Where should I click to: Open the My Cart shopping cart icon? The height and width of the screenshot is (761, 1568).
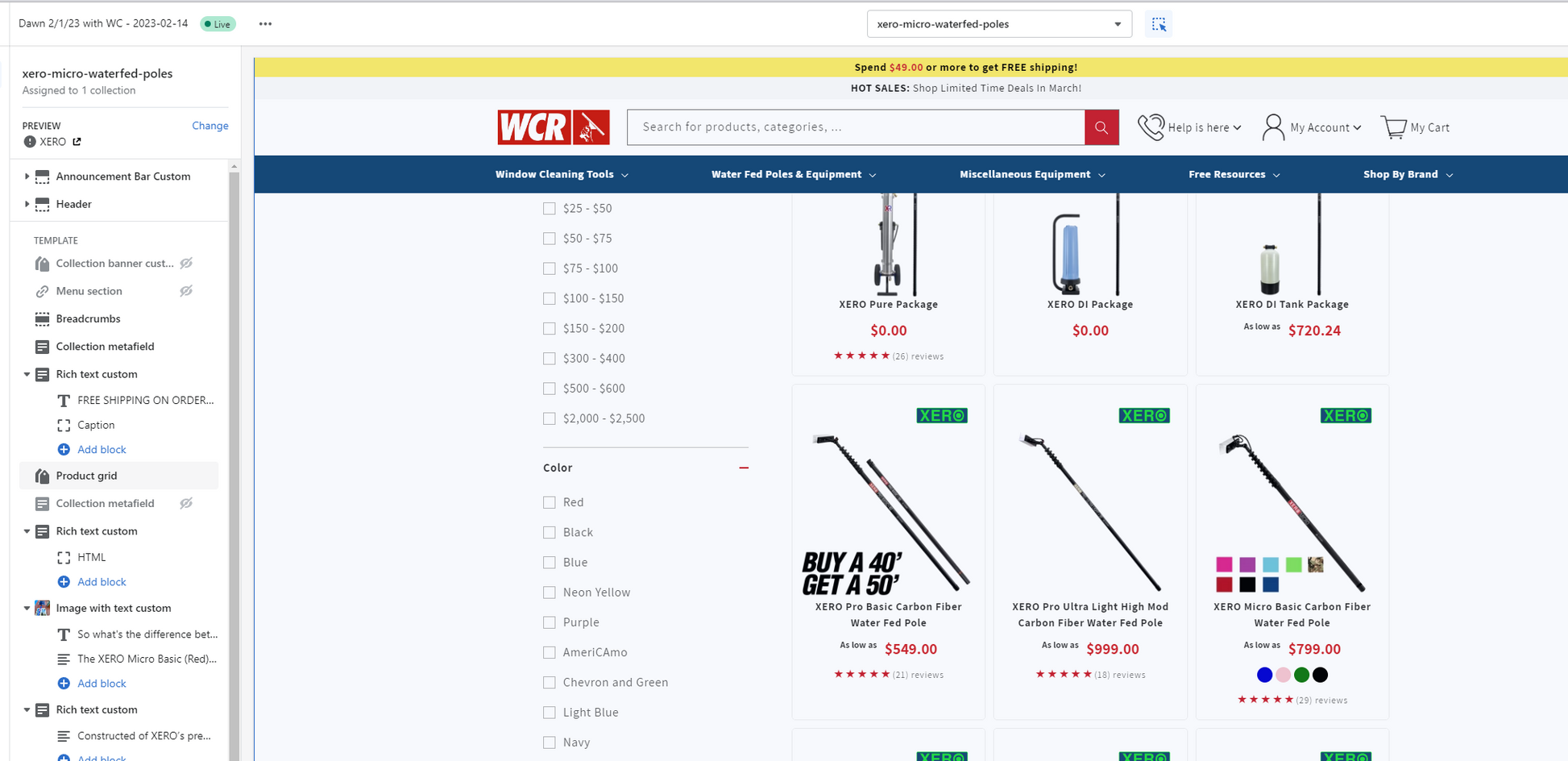point(1393,127)
